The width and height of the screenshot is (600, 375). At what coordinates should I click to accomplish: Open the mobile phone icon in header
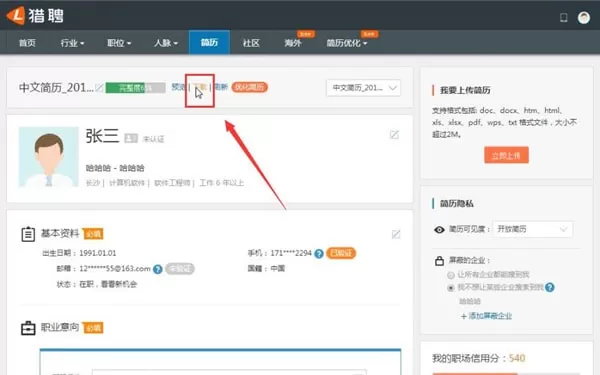[x=564, y=18]
